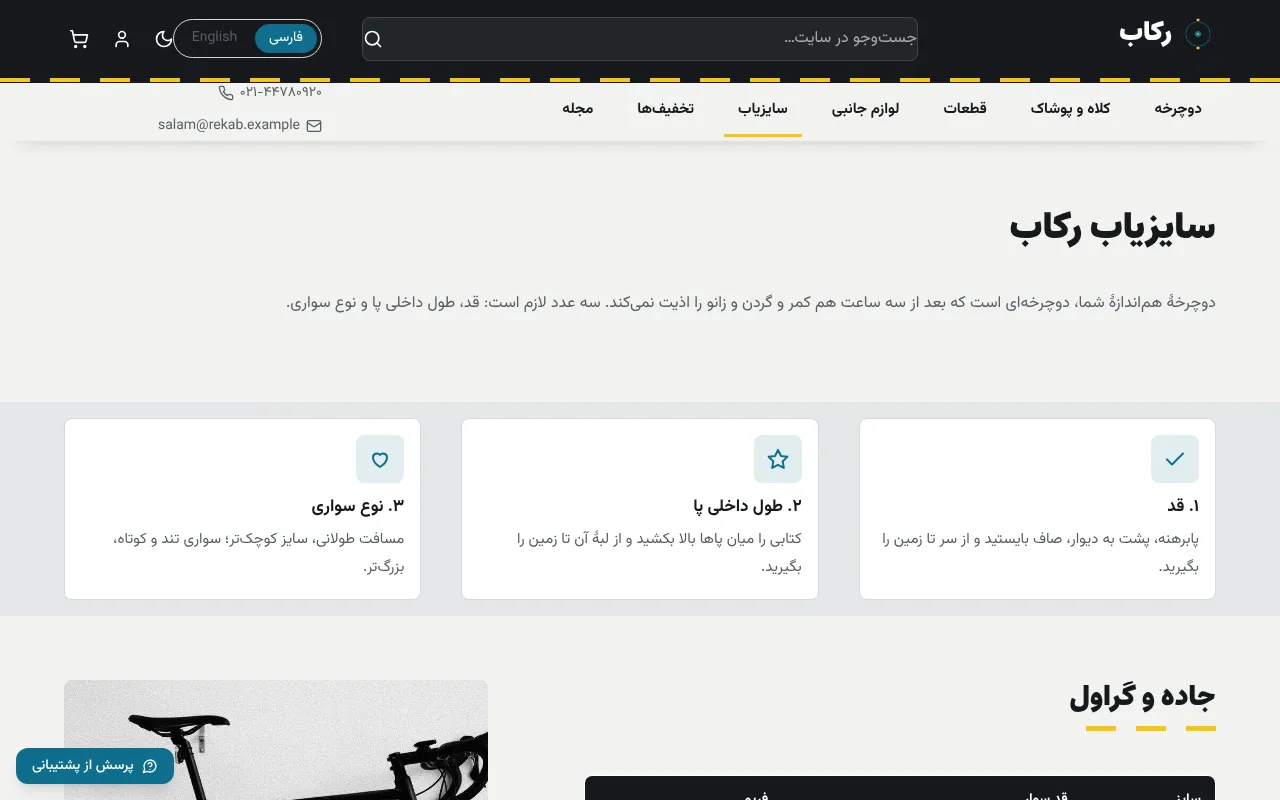Click the جاده و گراول section heading

(1143, 697)
